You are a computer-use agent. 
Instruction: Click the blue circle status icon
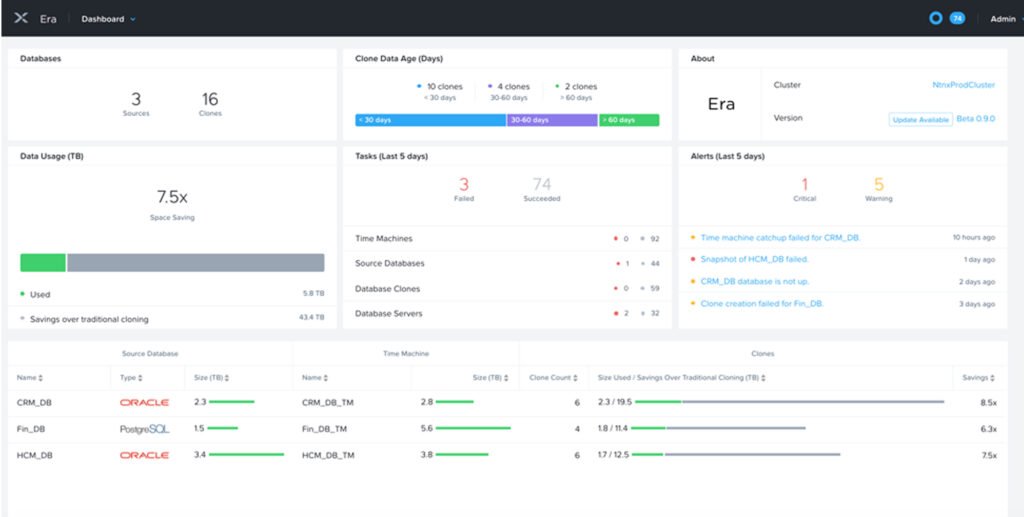click(936, 18)
